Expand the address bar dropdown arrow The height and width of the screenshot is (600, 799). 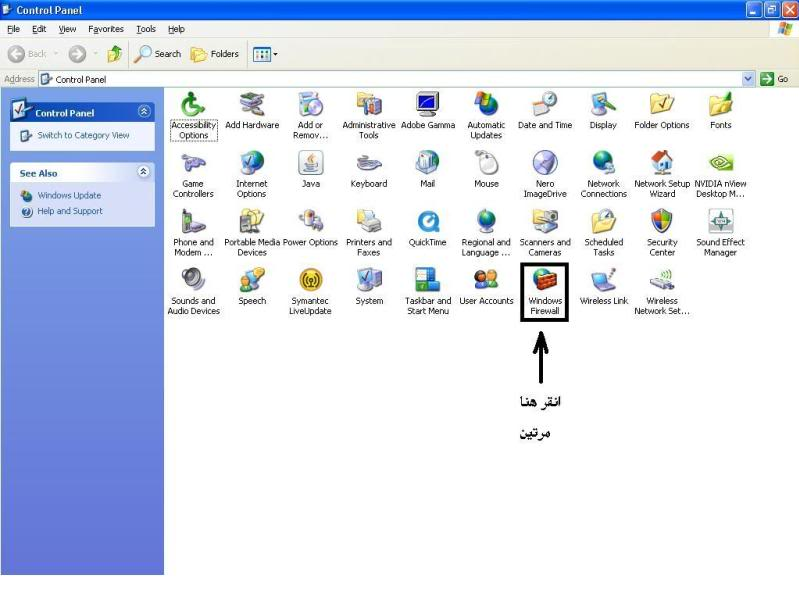(x=748, y=79)
